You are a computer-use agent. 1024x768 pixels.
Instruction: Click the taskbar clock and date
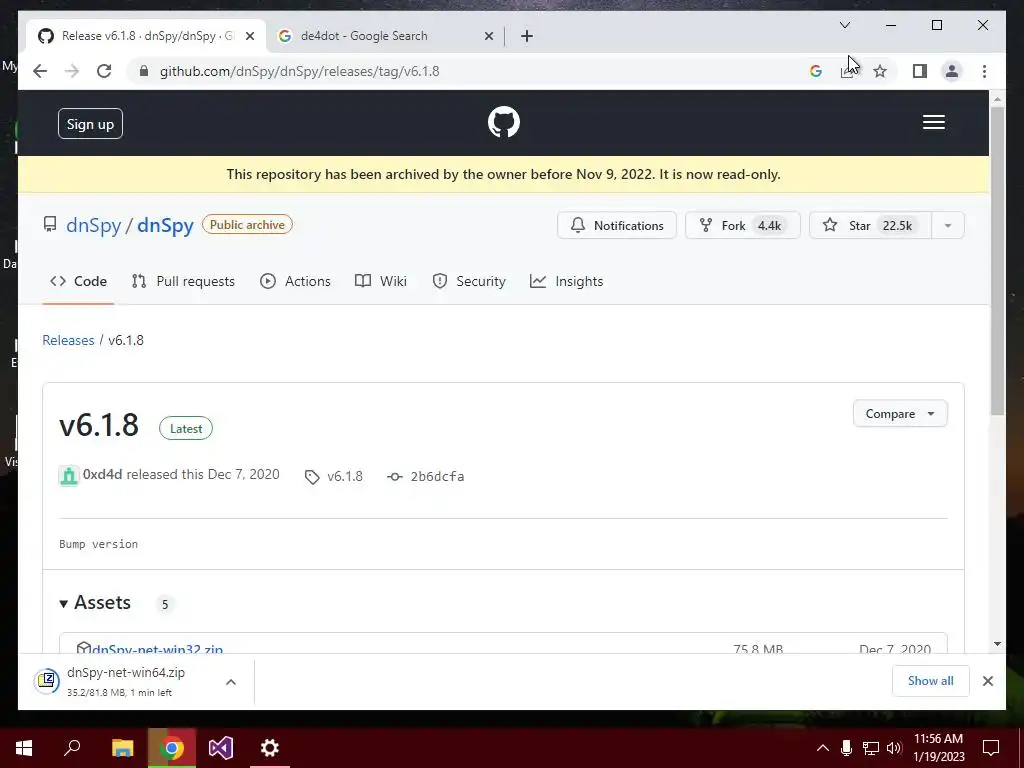tap(938, 748)
